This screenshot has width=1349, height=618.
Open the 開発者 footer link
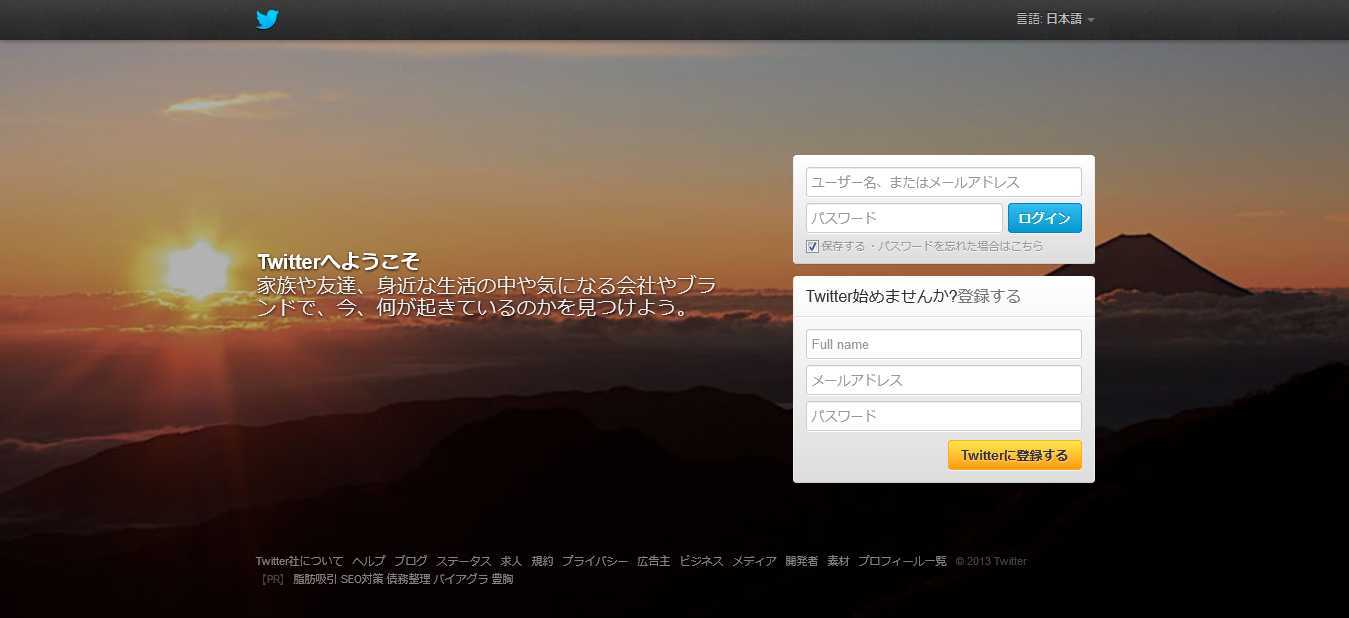pyautogui.click(x=801, y=561)
